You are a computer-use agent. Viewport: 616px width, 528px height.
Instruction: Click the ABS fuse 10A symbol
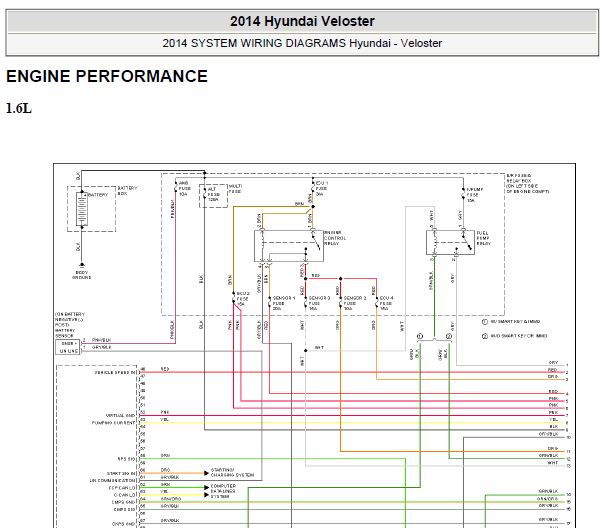click(x=176, y=188)
